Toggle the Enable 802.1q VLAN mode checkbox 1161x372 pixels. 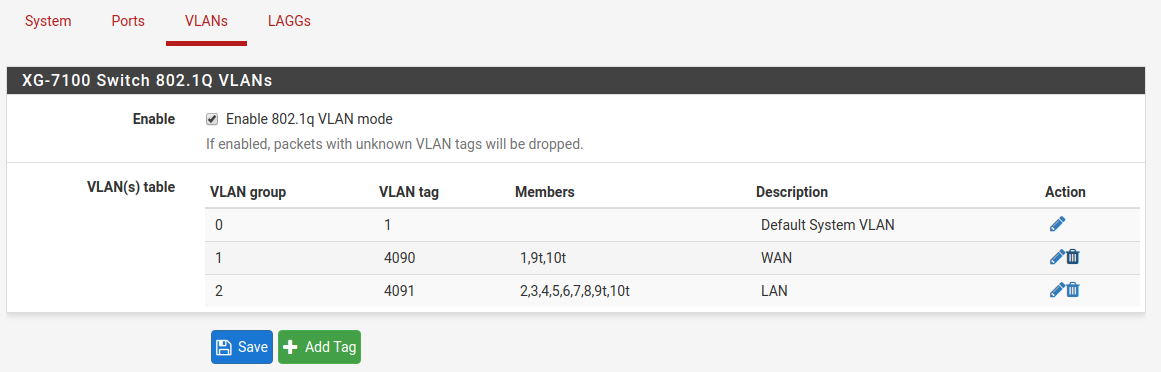click(212, 119)
